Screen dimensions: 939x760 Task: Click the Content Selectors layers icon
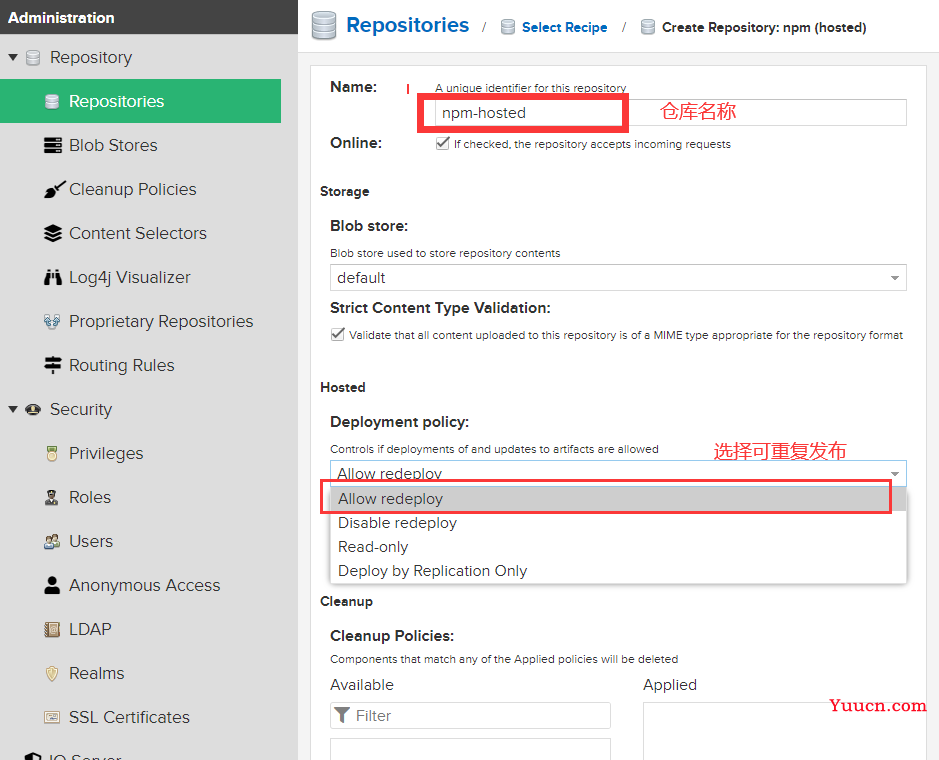click(53, 234)
